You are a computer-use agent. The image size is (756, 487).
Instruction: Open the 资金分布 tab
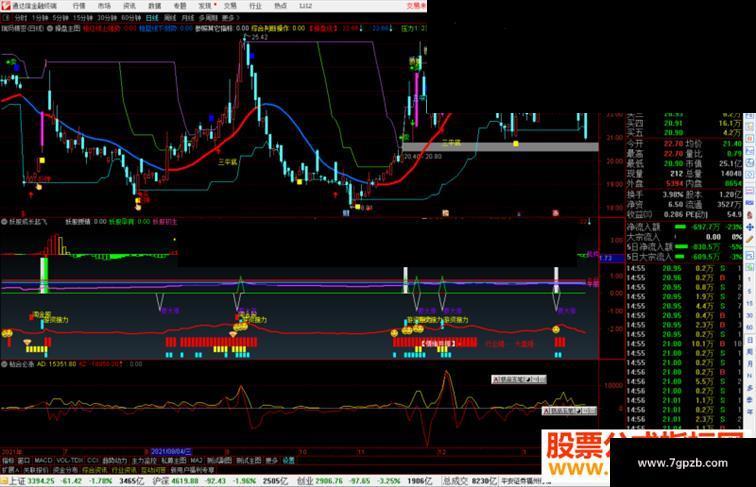[x=65, y=470]
